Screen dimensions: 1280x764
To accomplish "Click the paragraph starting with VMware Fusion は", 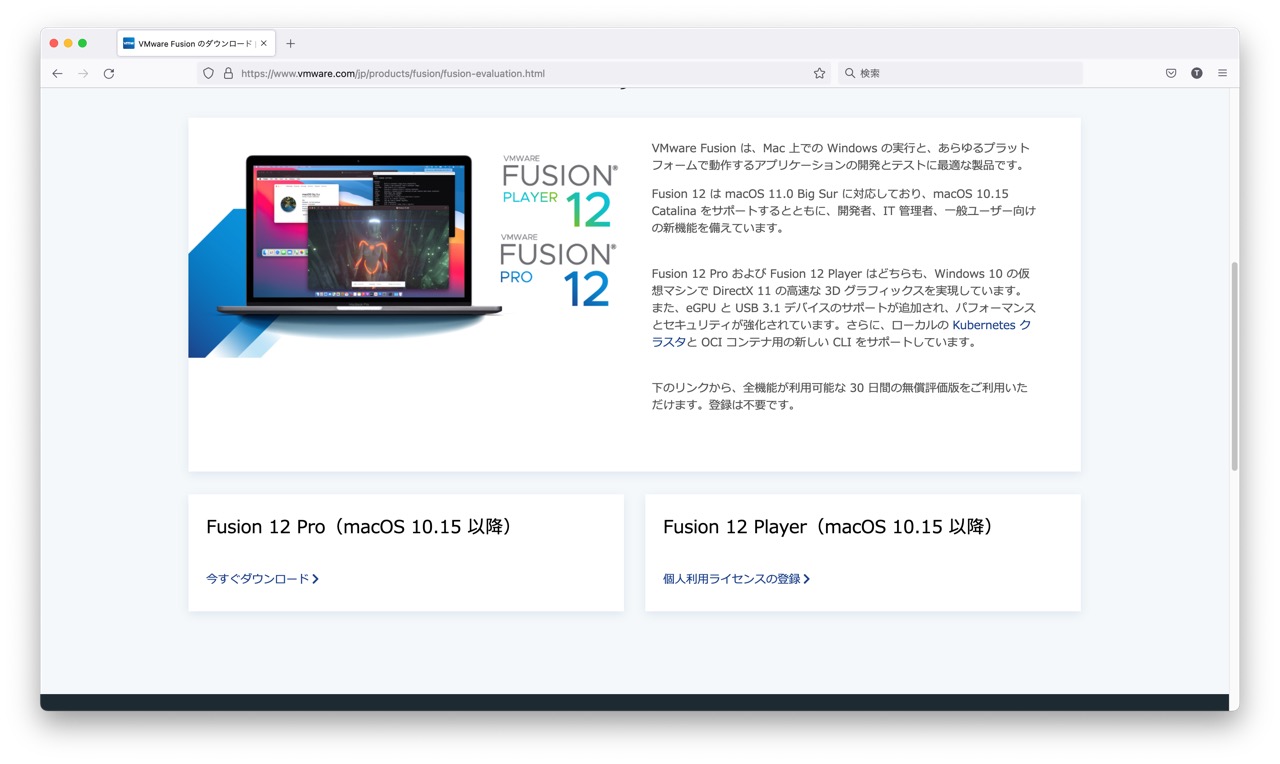I will (x=841, y=156).
